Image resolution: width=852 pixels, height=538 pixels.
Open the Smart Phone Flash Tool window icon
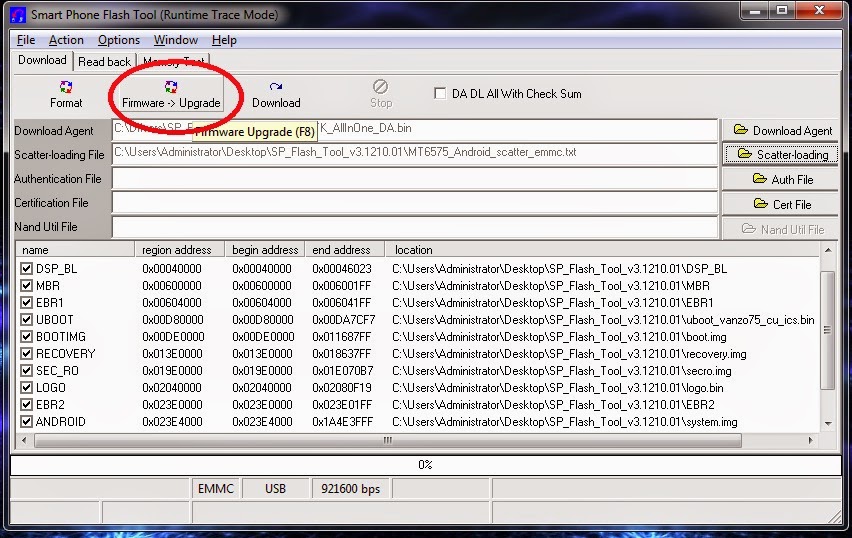(18, 14)
